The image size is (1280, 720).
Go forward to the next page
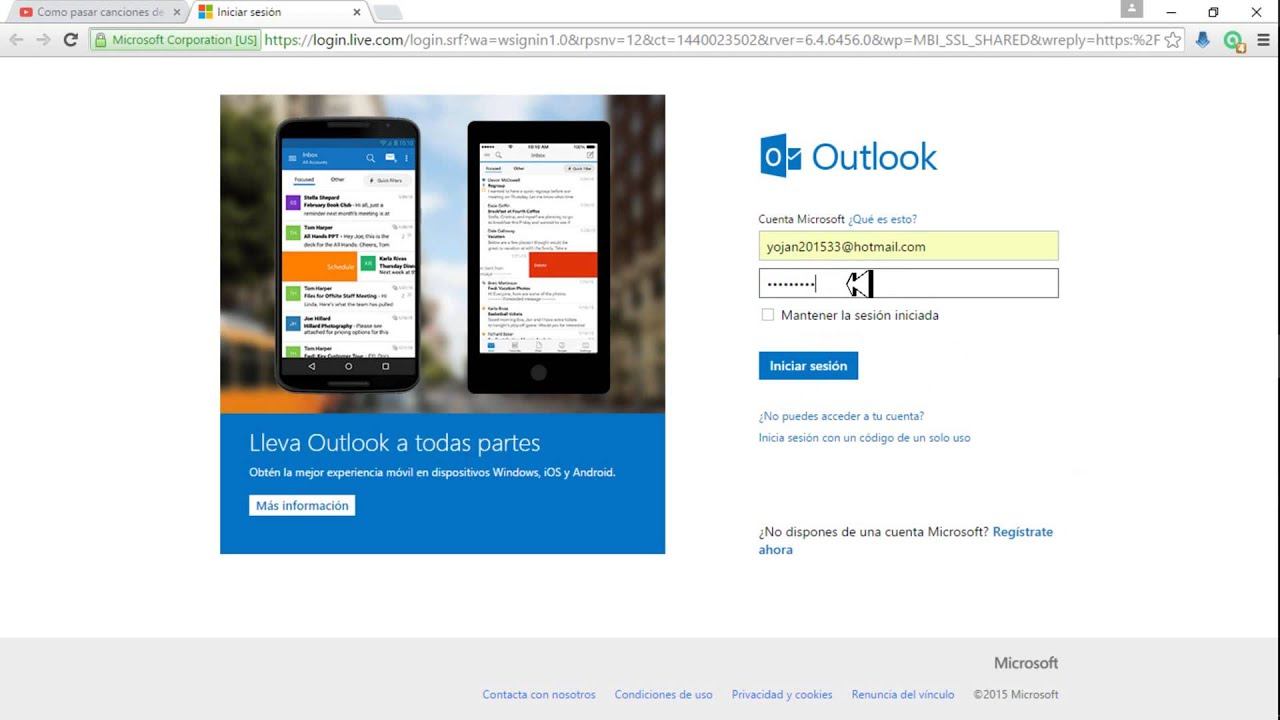43,40
